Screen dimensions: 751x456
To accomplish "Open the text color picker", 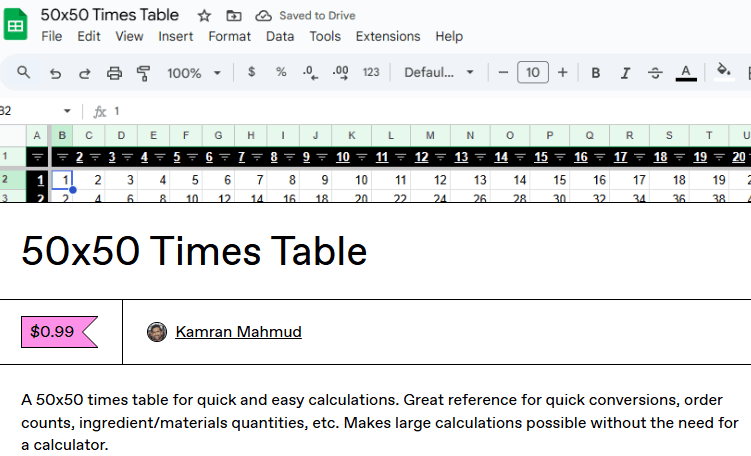I will pyautogui.click(x=685, y=73).
